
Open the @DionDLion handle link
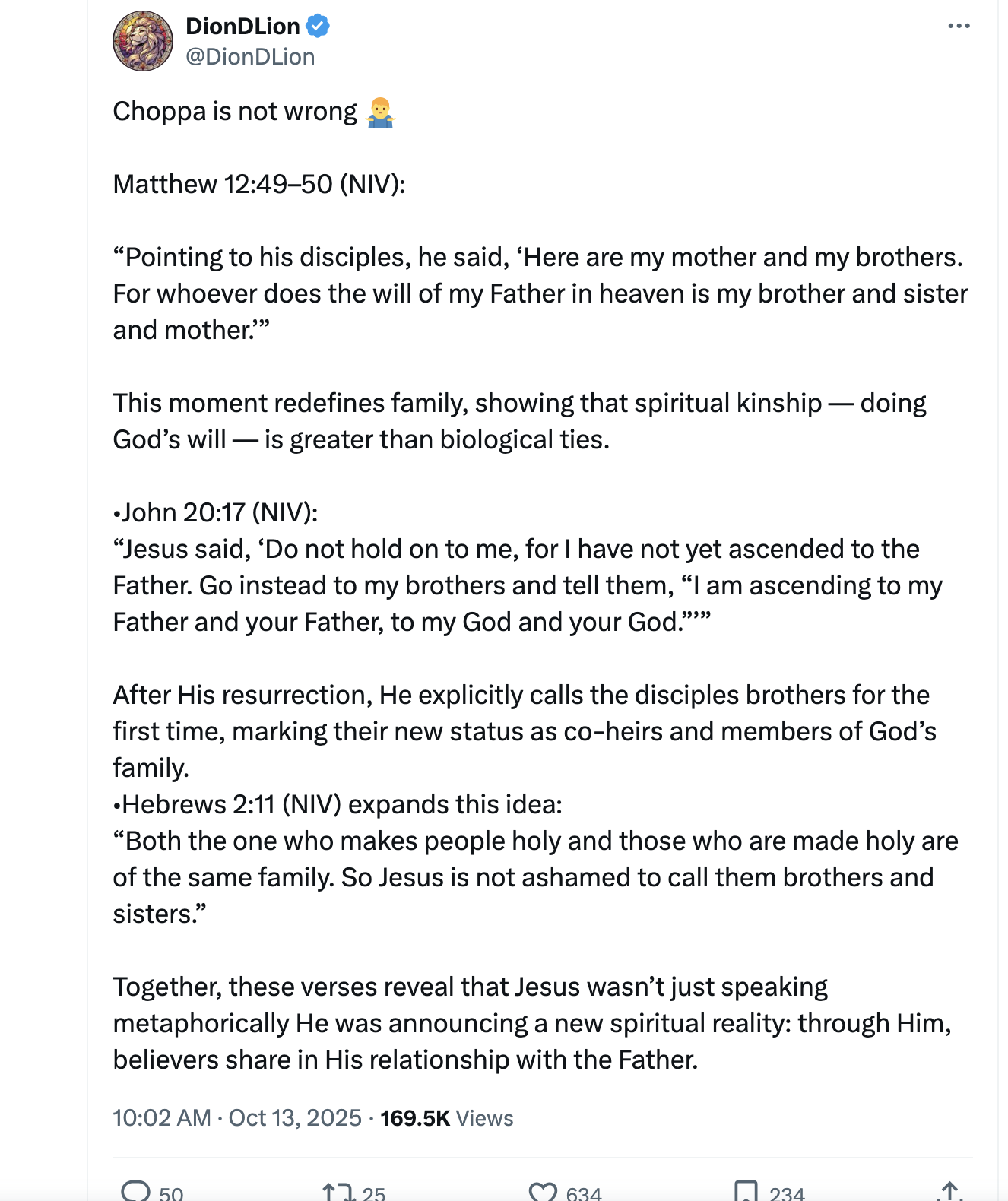click(250, 57)
